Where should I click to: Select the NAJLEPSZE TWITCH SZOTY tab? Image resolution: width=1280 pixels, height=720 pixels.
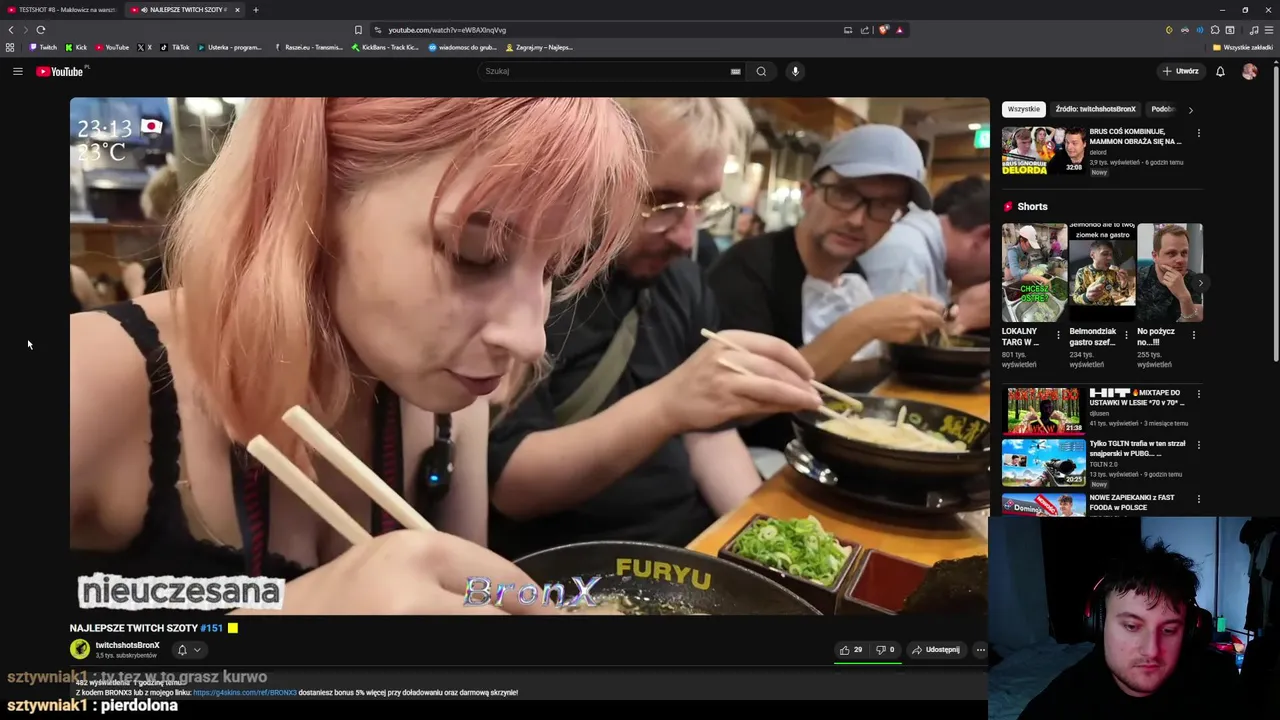click(185, 10)
